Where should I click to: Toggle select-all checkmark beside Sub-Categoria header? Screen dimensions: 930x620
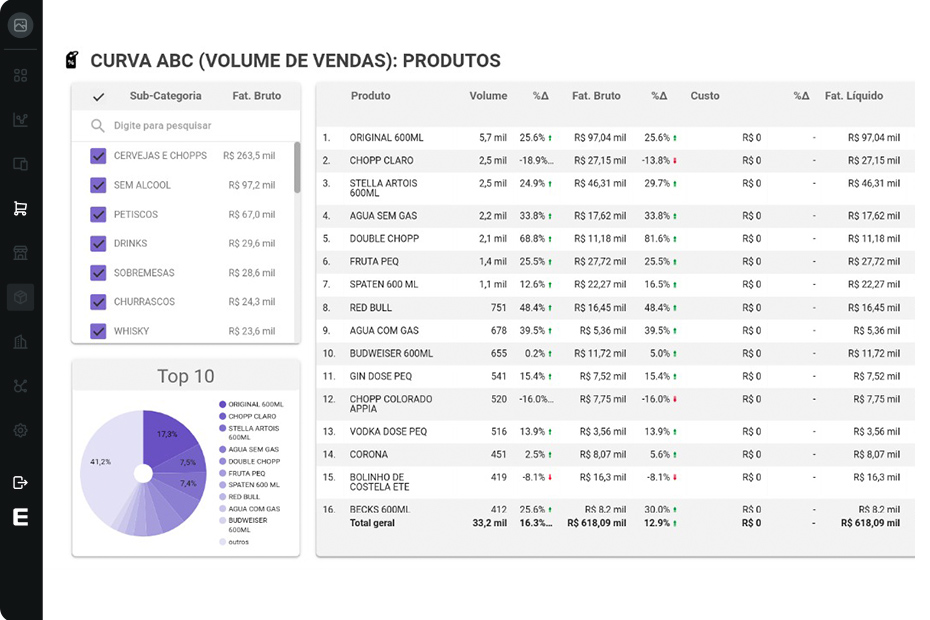pos(98,97)
